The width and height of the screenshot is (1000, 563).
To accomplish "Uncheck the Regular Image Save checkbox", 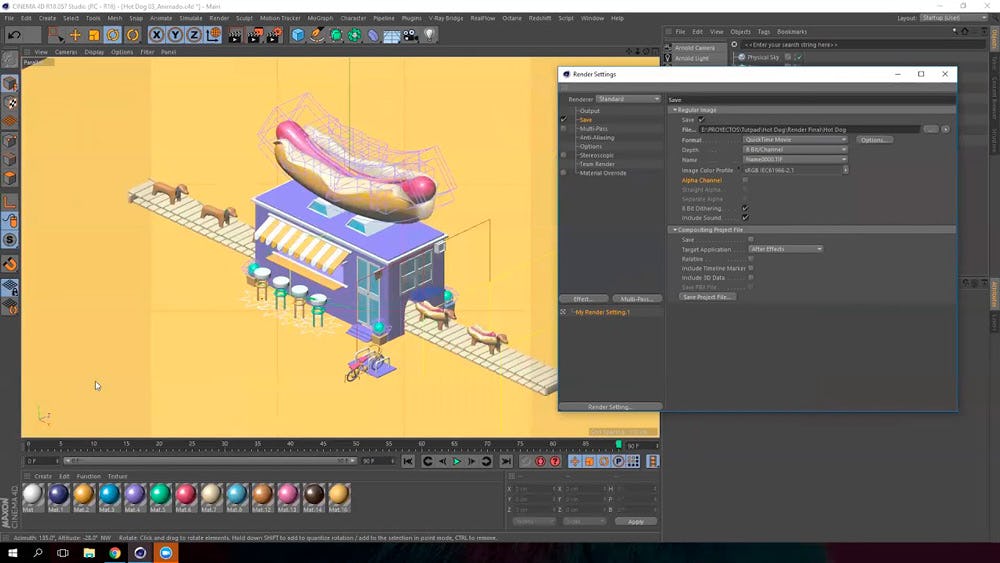I will click(701, 119).
